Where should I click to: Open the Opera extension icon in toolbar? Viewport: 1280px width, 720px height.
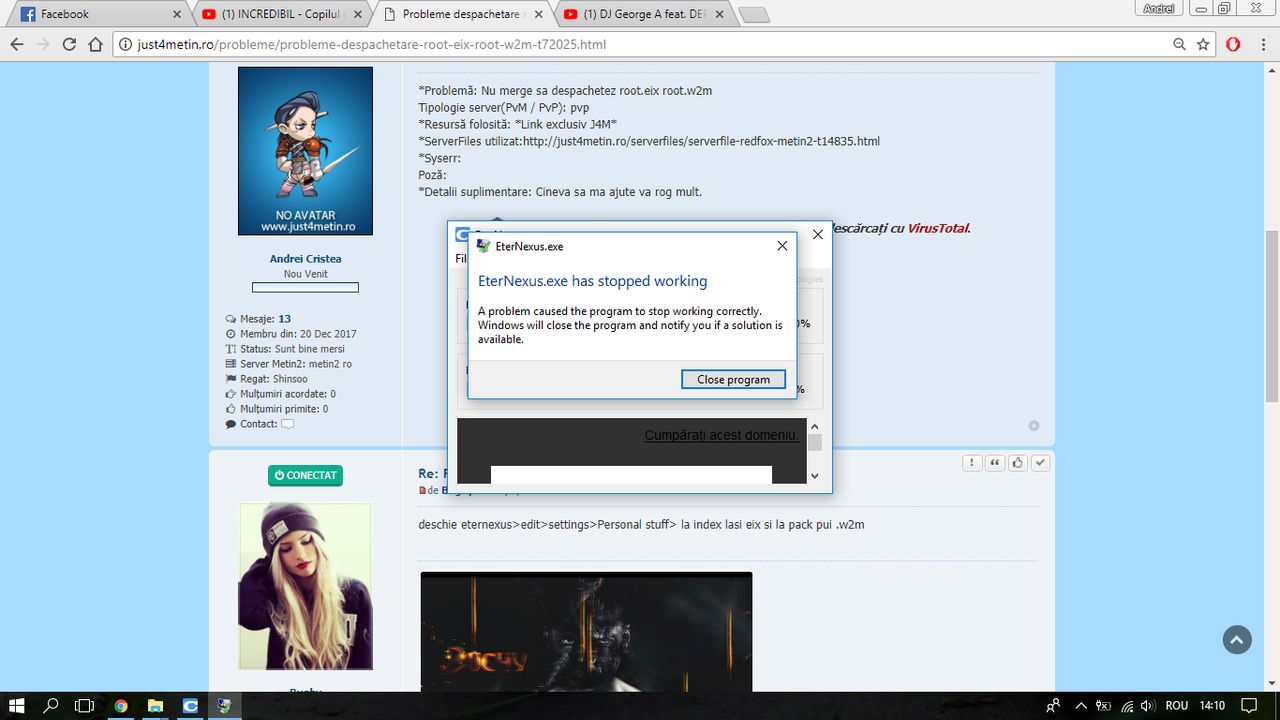point(1233,44)
